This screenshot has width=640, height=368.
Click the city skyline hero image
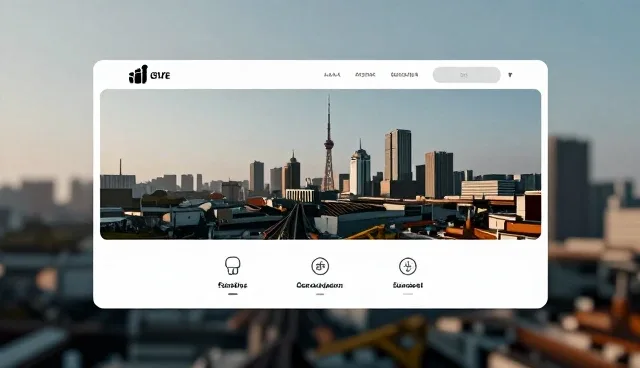click(320, 164)
